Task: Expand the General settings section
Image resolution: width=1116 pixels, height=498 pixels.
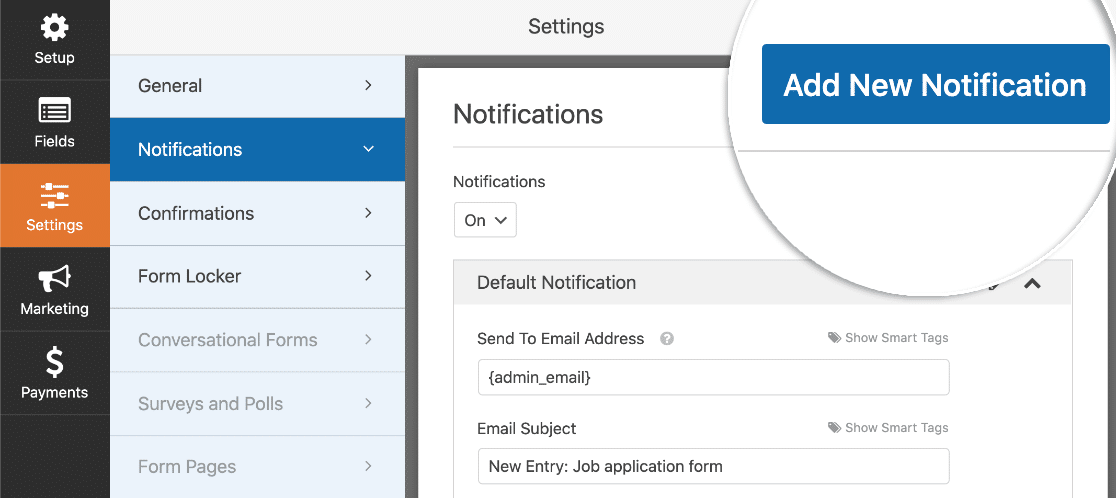Action: coord(258,86)
